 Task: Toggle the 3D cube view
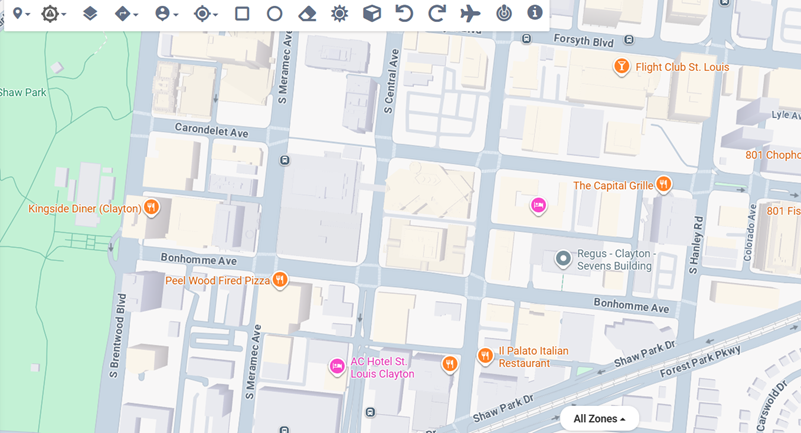tap(372, 13)
